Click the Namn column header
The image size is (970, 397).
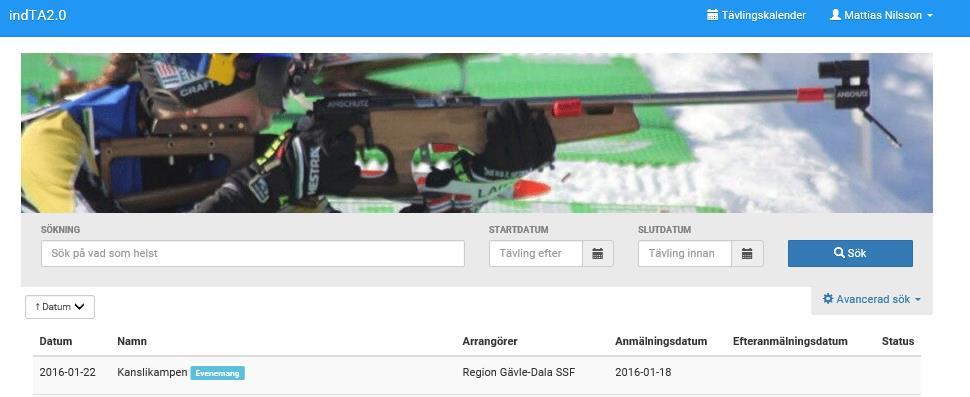[x=132, y=341]
